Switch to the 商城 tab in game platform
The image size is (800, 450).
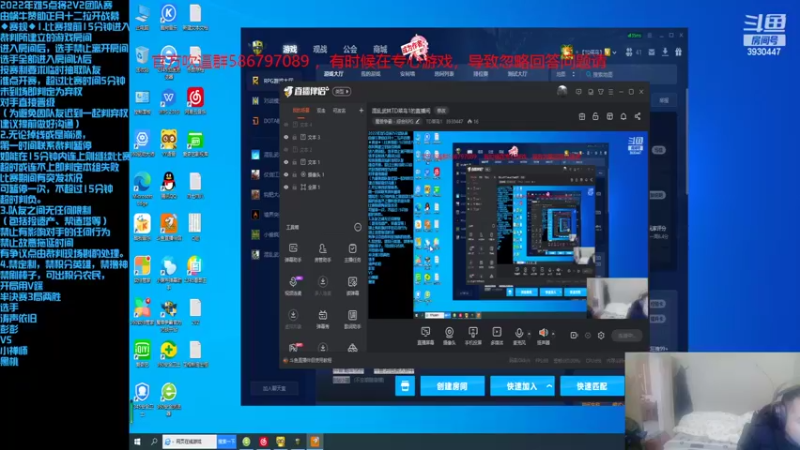[380, 49]
